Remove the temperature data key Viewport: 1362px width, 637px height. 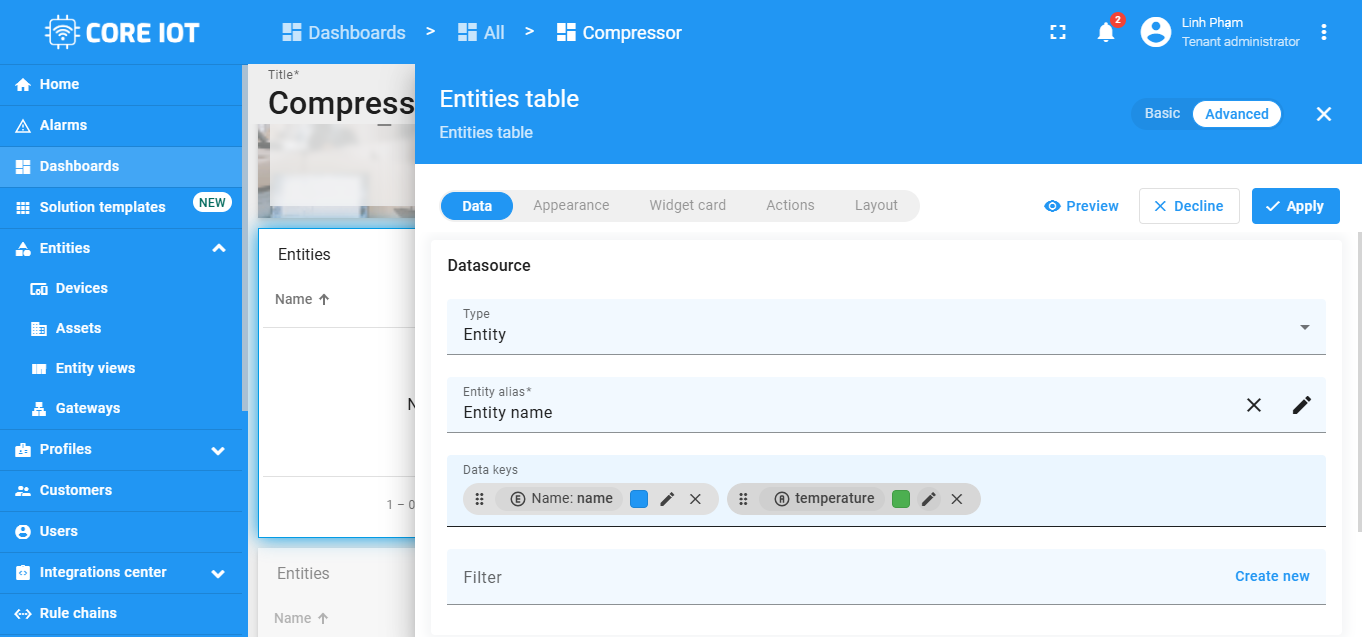[957, 499]
